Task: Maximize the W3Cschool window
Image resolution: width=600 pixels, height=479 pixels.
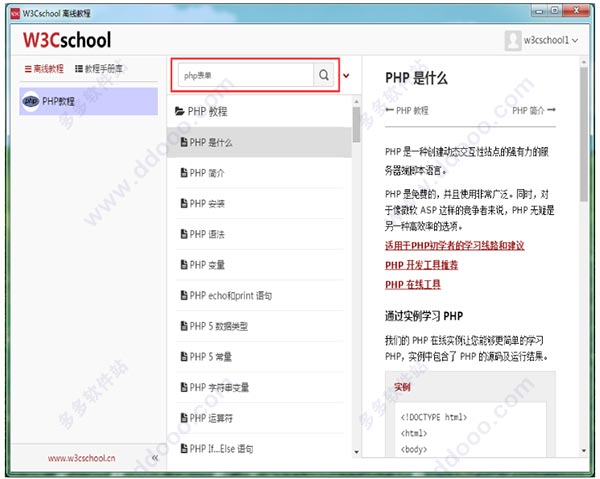Action: click(555, 11)
